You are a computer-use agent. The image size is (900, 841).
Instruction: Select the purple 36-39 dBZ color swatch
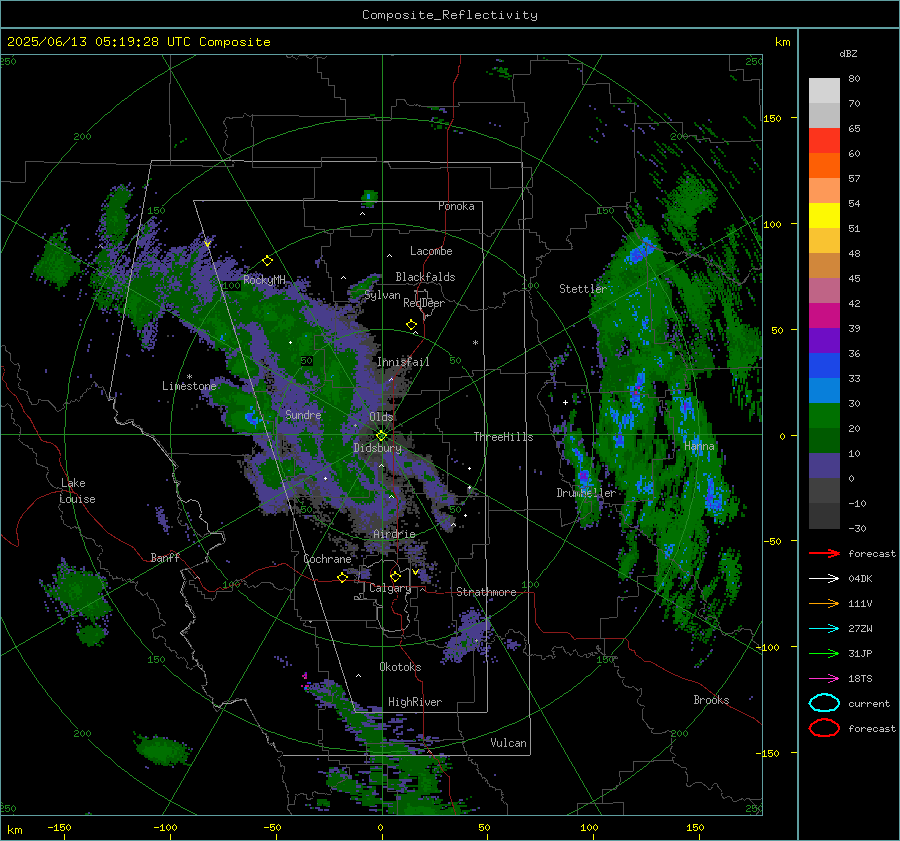[x=824, y=341]
